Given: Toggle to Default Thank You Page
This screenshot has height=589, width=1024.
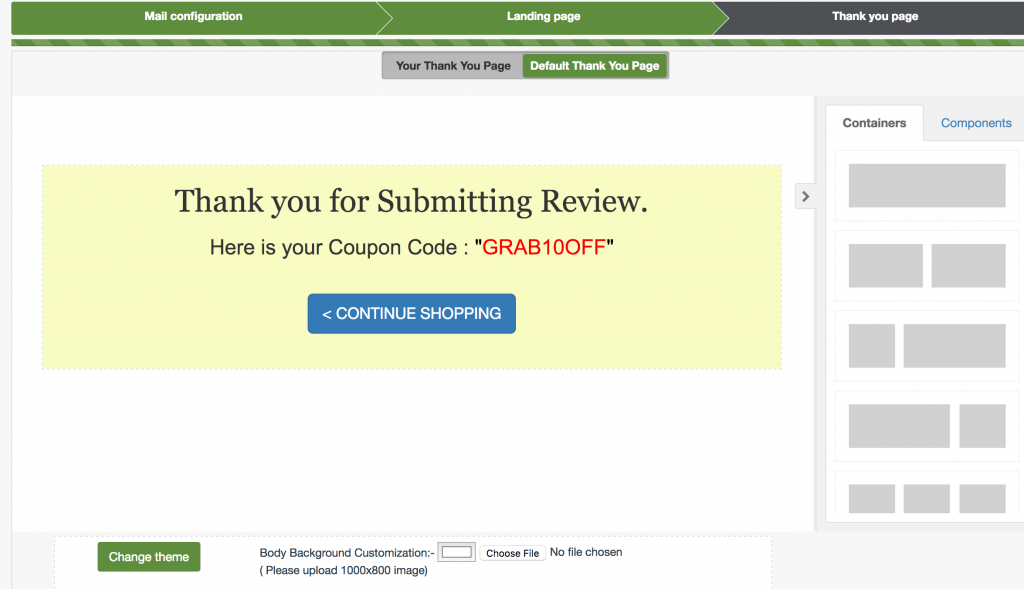Looking at the screenshot, I should click(594, 66).
